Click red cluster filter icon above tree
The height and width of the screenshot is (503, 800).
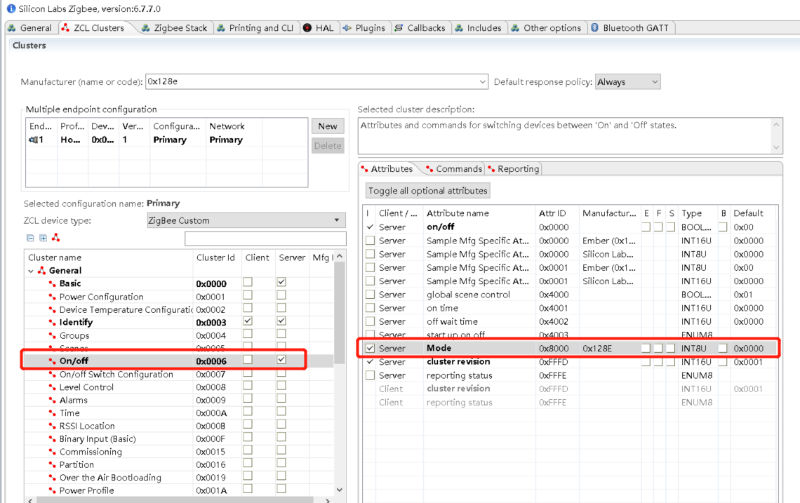tap(56, 238)
